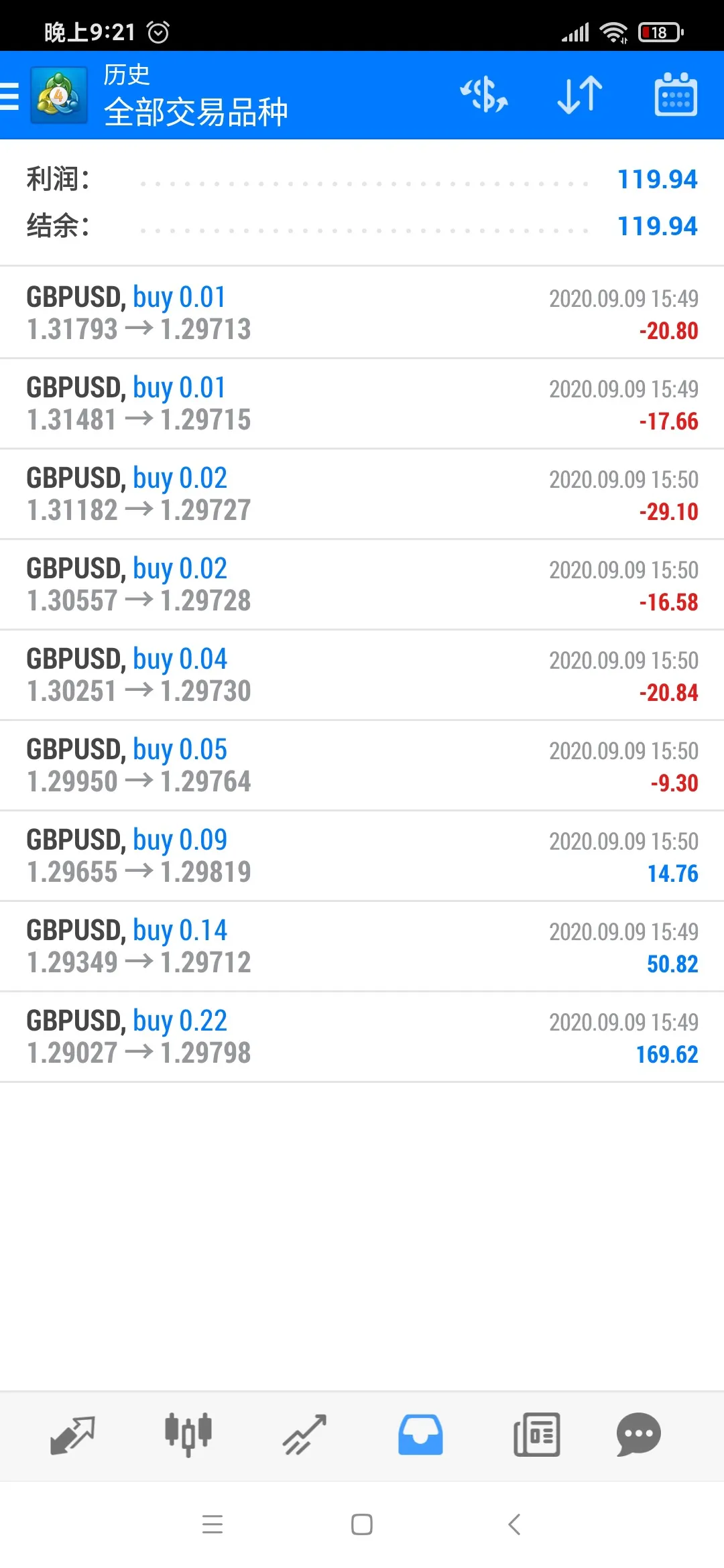The image size is (724, 1568).
Task: Switch to the candlestick Chart tab
Action: pyautogui.click(x=188, y=1435)
